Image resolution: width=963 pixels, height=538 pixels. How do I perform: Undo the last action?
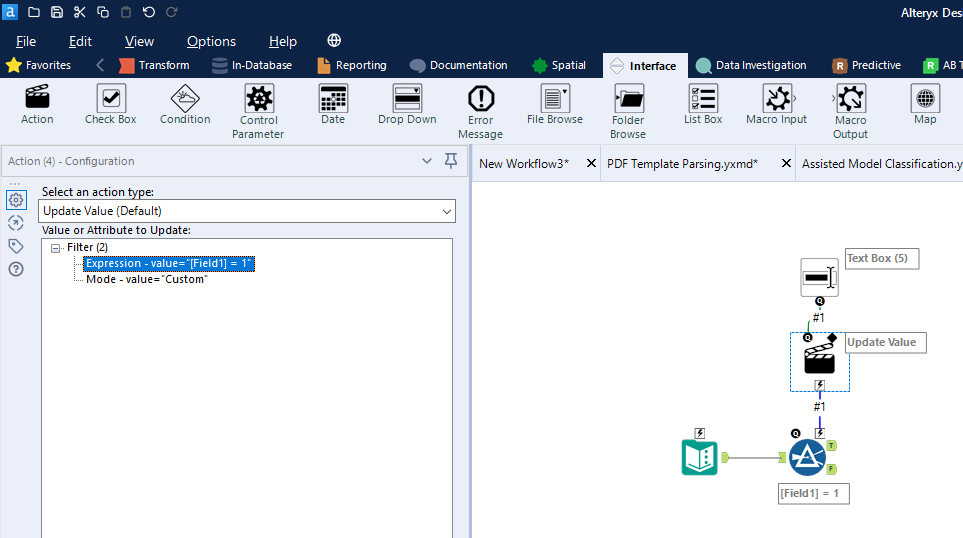pos(149,12)
